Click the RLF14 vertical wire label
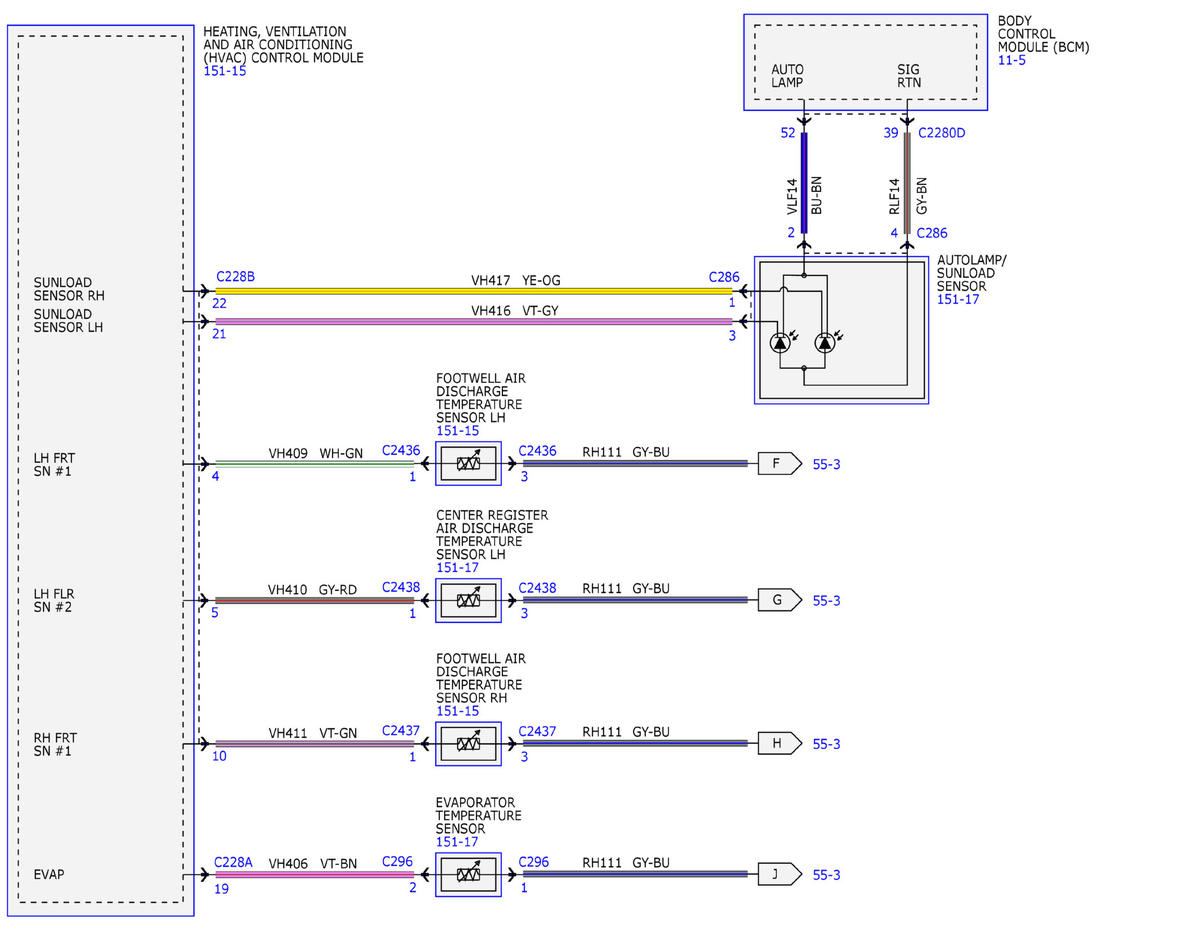 click(x=895, y=196)
